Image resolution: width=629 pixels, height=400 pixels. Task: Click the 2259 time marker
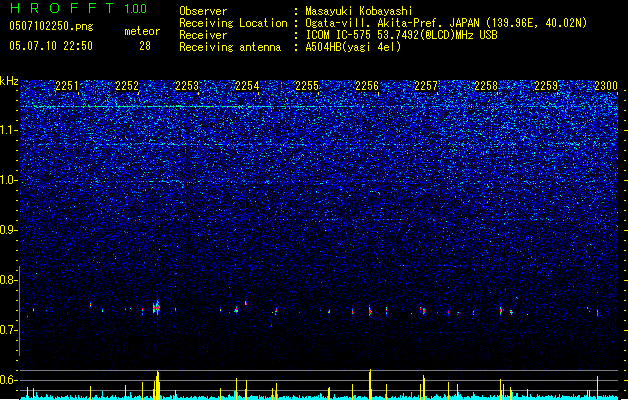pos(546,86)
